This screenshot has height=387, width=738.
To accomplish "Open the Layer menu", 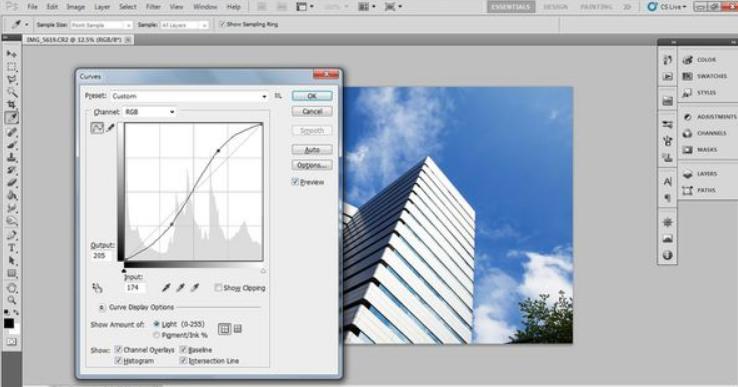I will [102, 7].
